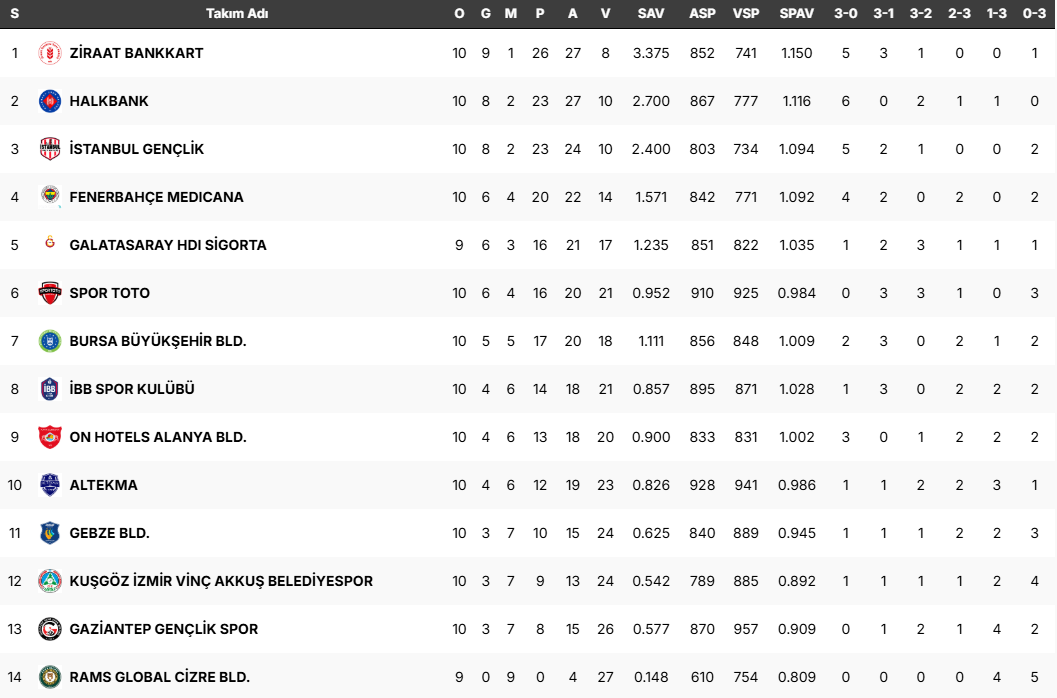Click the Altekma team logo
The width and height of the screenshot is (1057, 698).
coord(50,485)
